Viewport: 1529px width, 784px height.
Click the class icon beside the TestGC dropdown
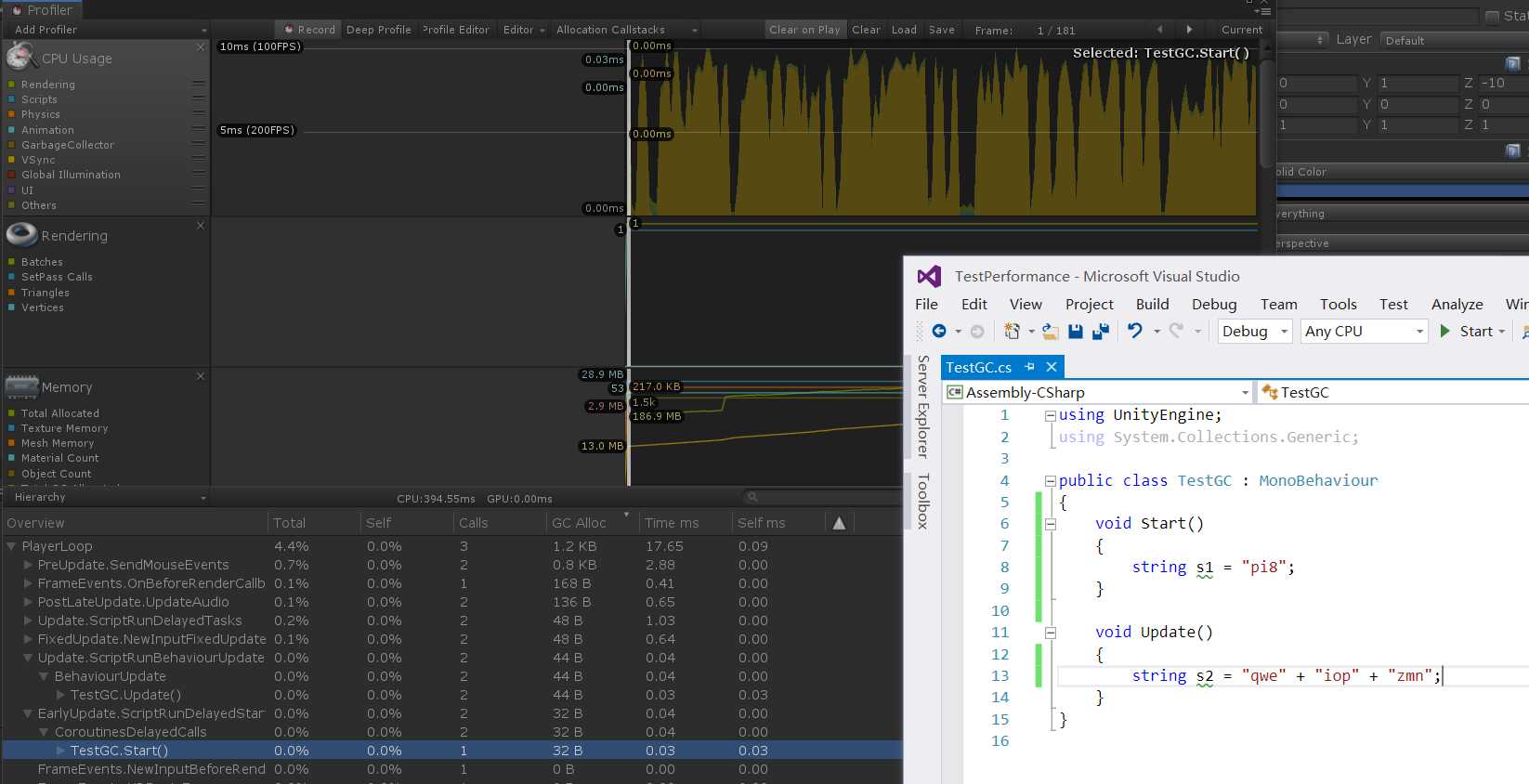(x=1270, y=392)
